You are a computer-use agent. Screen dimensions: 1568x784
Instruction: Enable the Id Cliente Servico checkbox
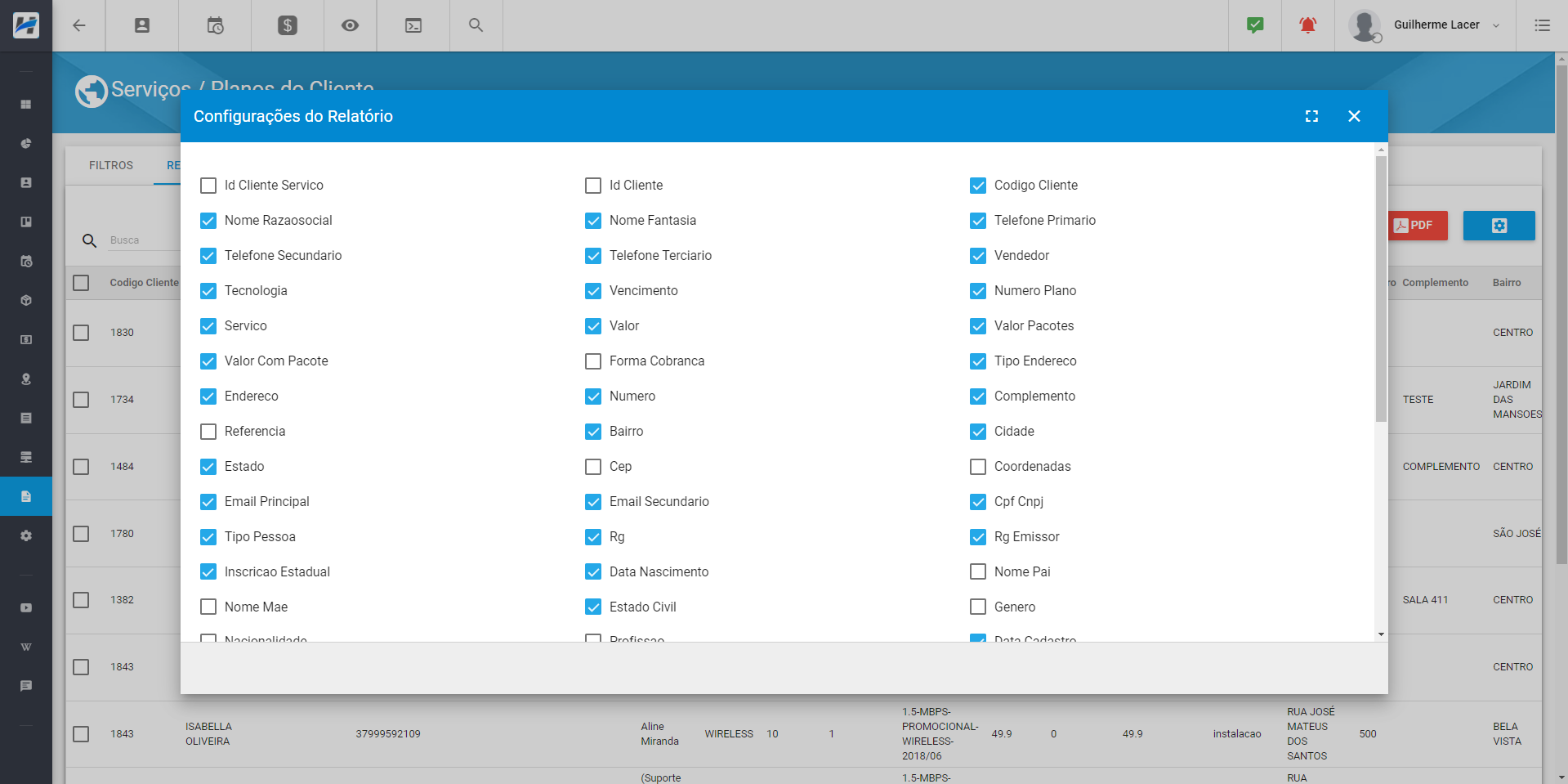point(208,186)
